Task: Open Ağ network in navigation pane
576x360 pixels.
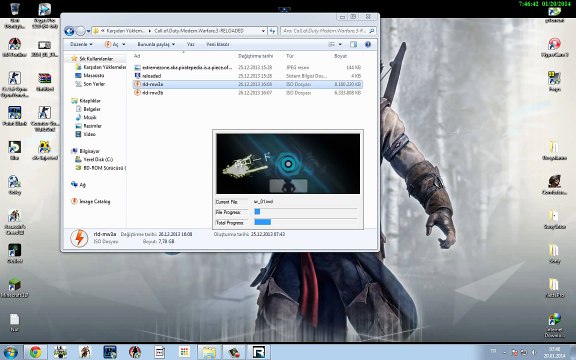Action: click(79, 185)
